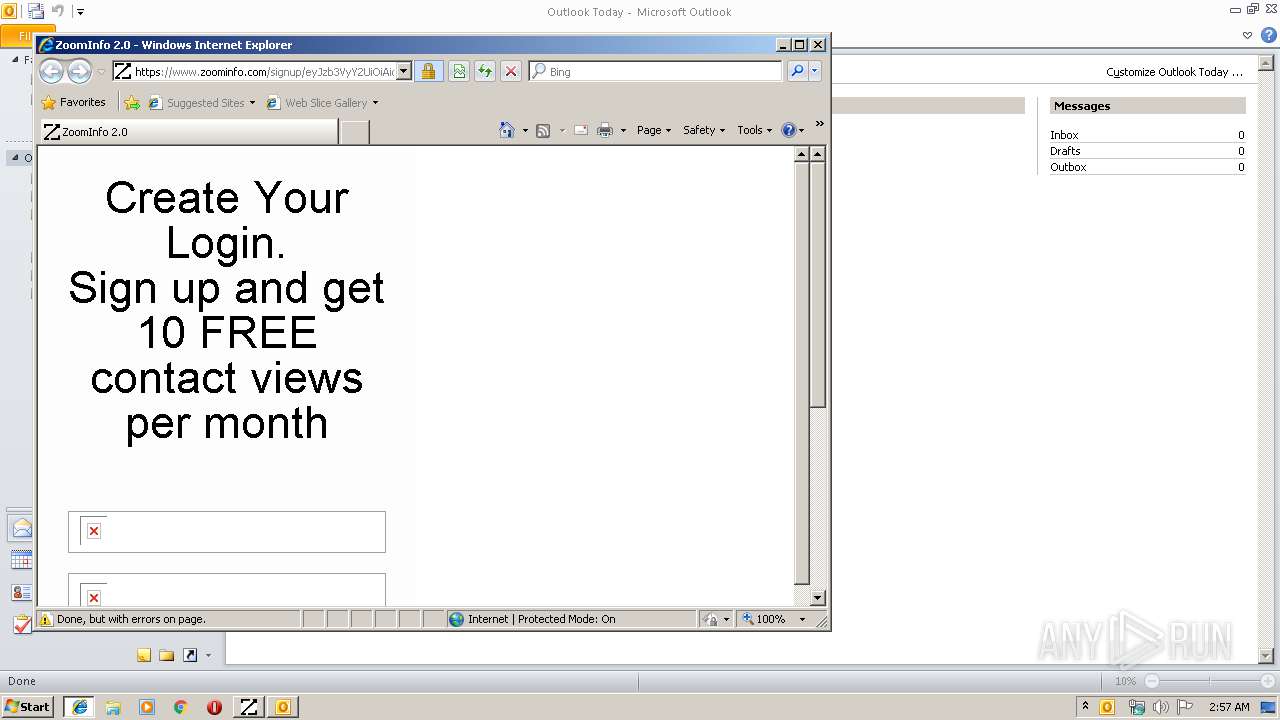Expand the address bar URL dropdown

point(404,71)
